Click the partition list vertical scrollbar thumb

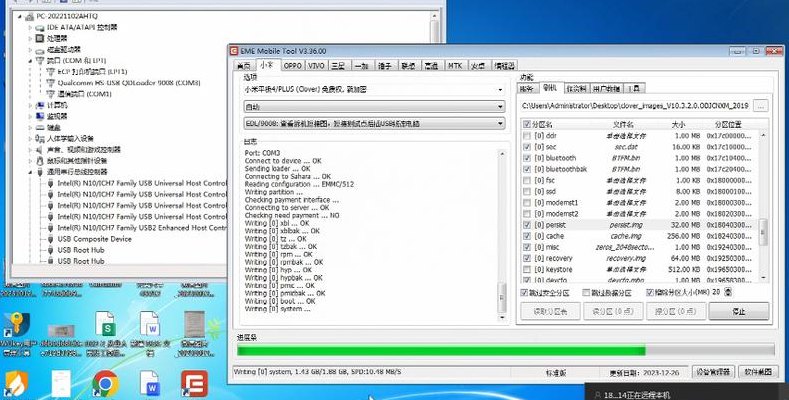coord(763,232)
